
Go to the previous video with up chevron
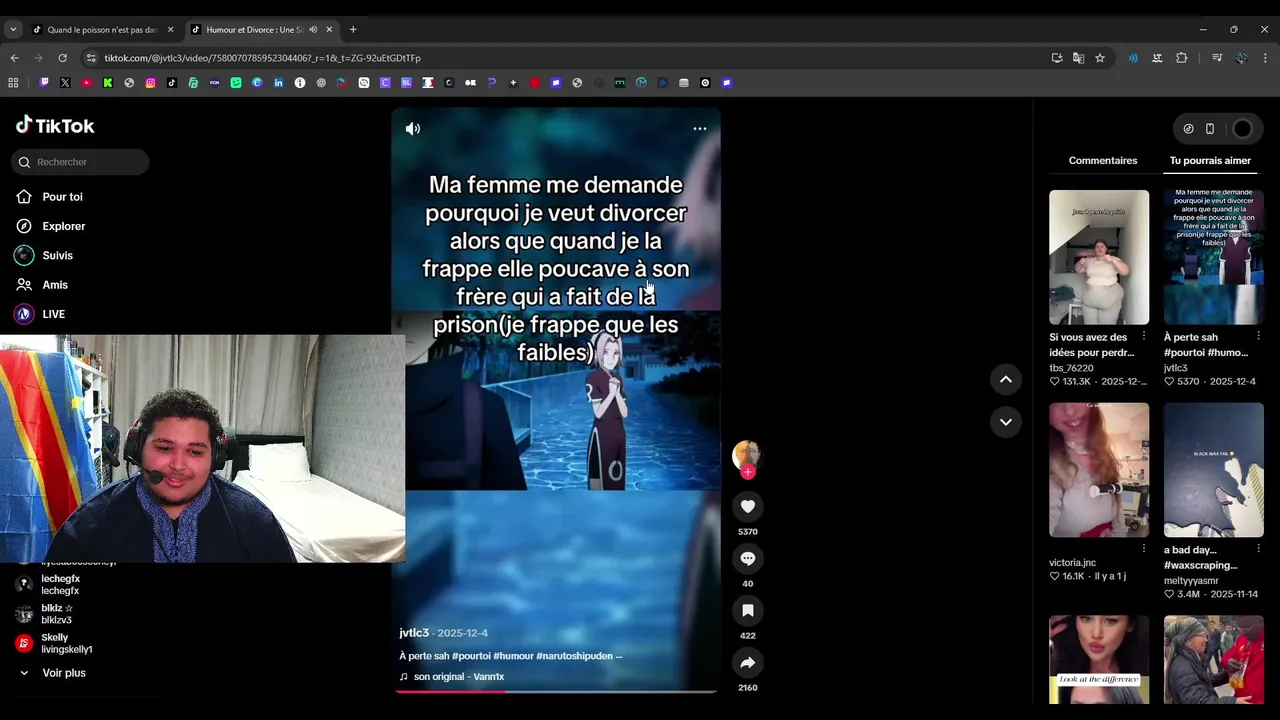1006,379
